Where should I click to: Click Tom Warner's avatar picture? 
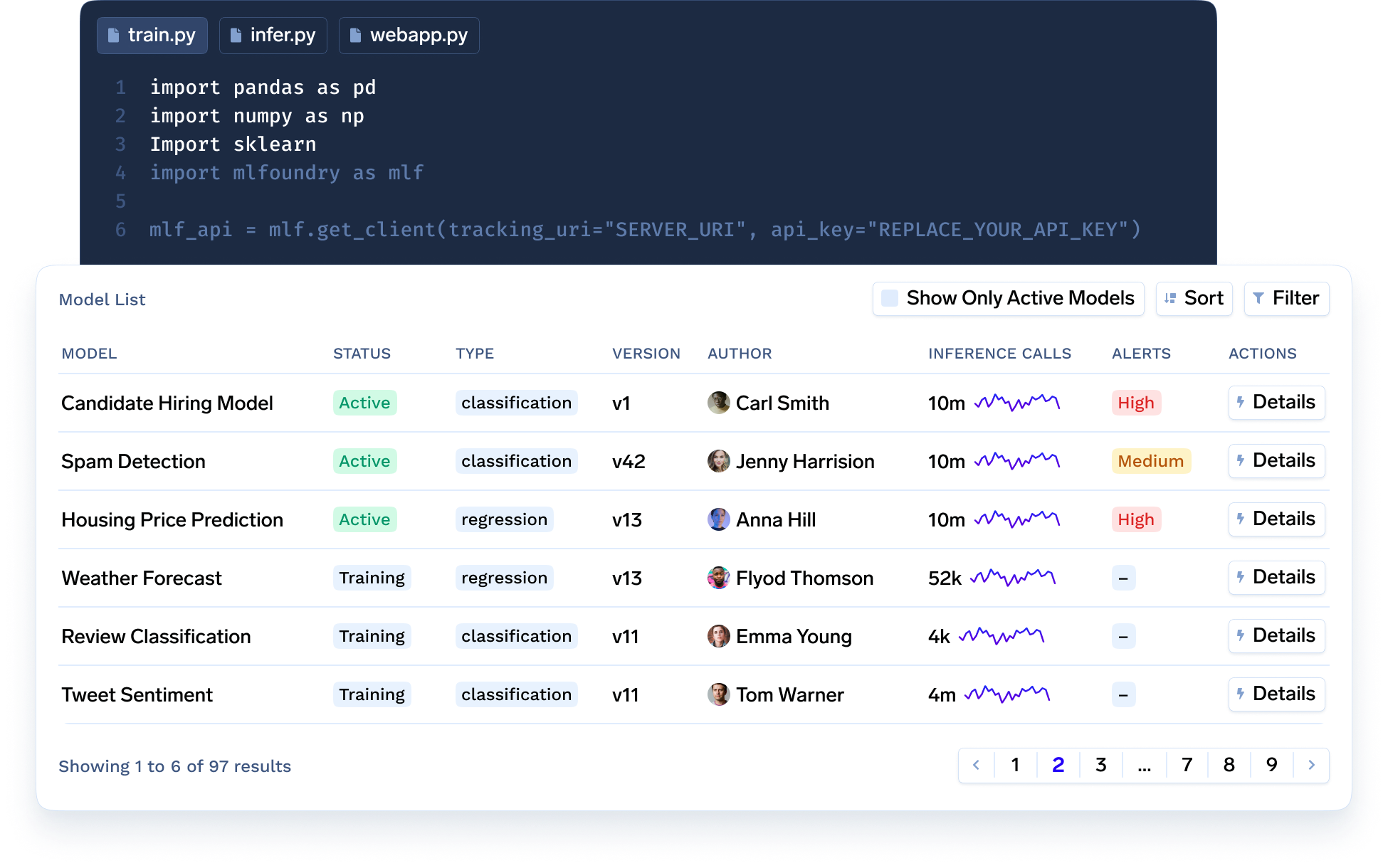point(718,694)
